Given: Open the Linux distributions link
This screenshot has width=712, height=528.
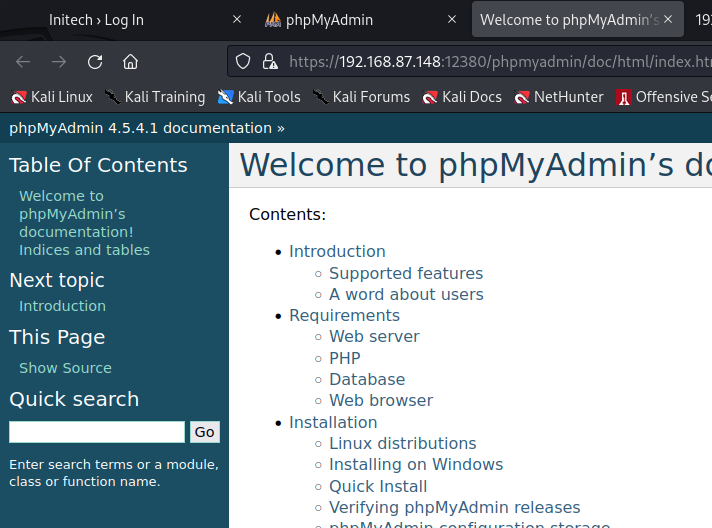Looking at the screenshot, I should click(x=402, y=444).
